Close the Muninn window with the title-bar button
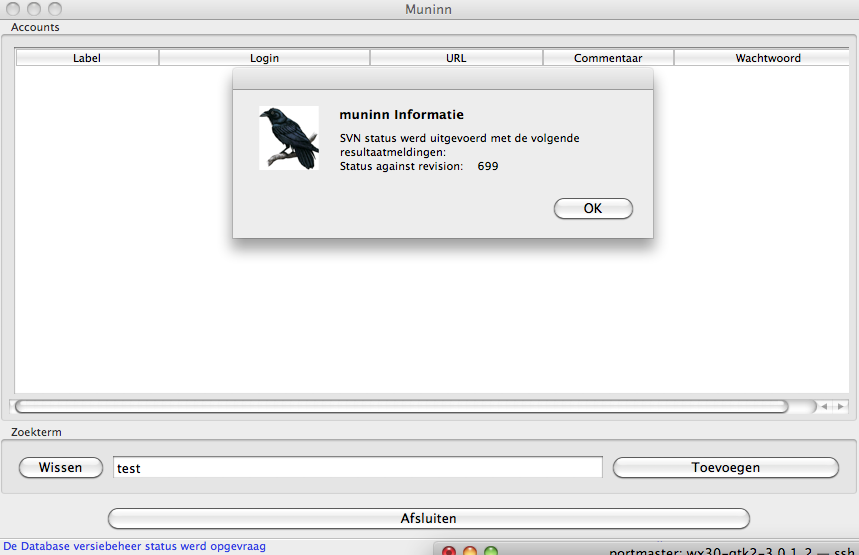859x555 pixels. [x=13, y=9]
